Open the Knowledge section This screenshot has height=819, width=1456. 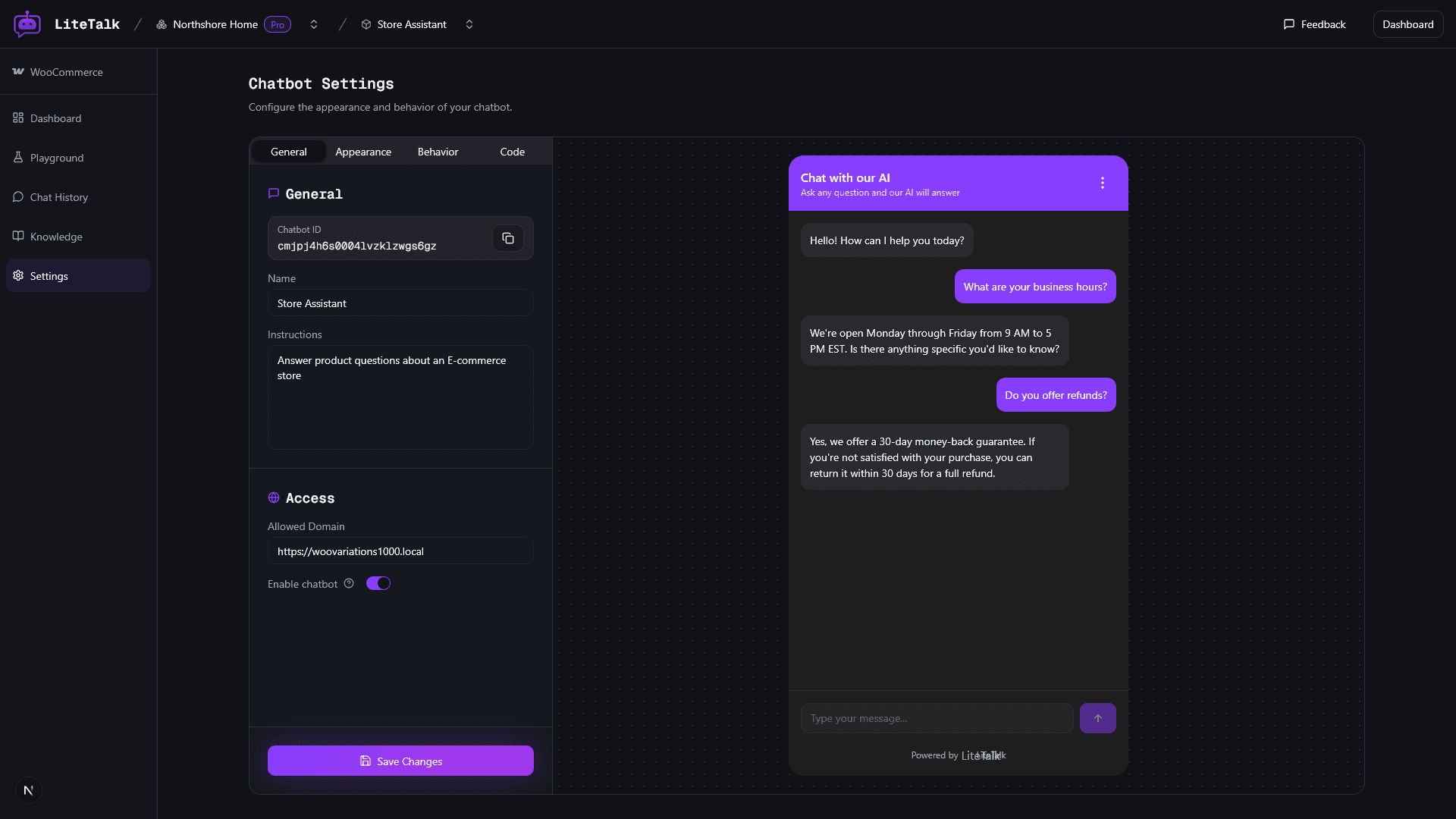pyautogui.click(x=55, y=236)
